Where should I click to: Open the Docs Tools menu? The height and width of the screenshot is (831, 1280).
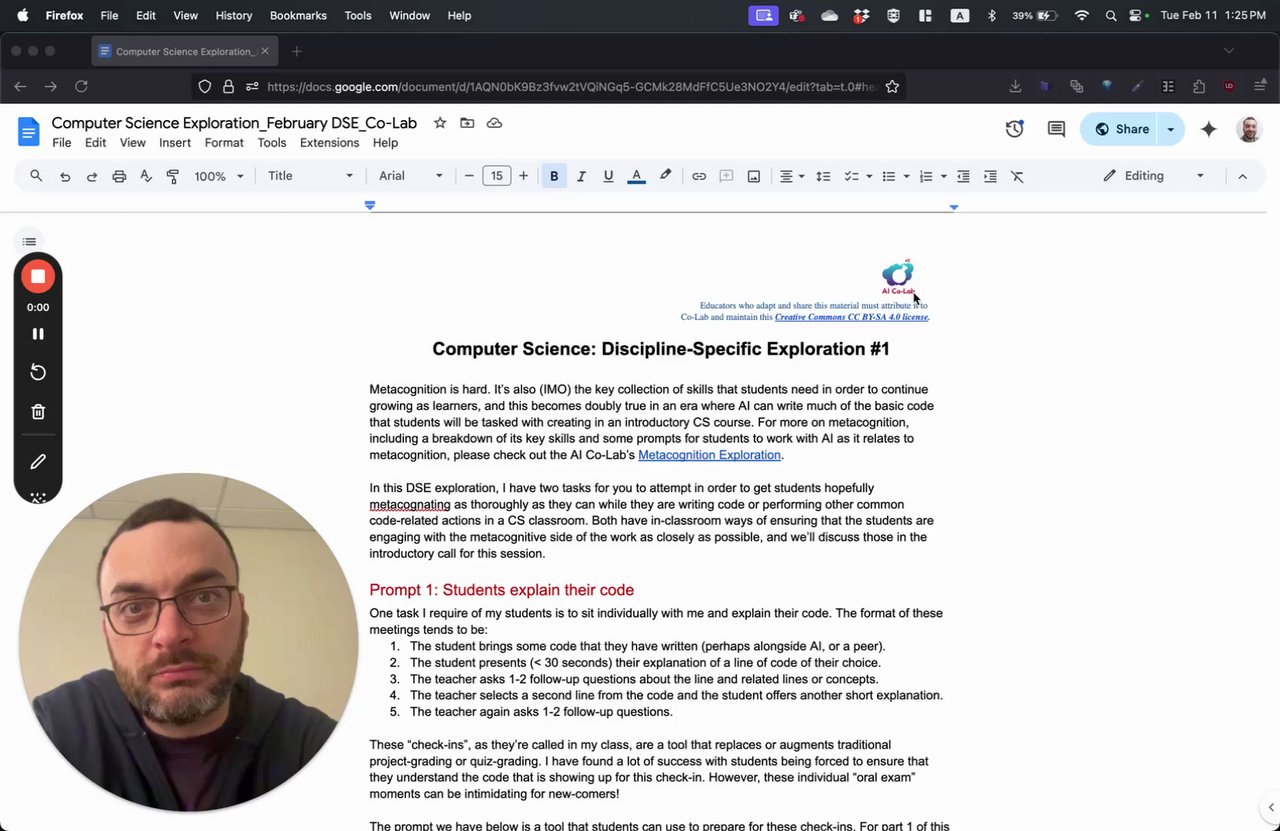pos(272,143)
